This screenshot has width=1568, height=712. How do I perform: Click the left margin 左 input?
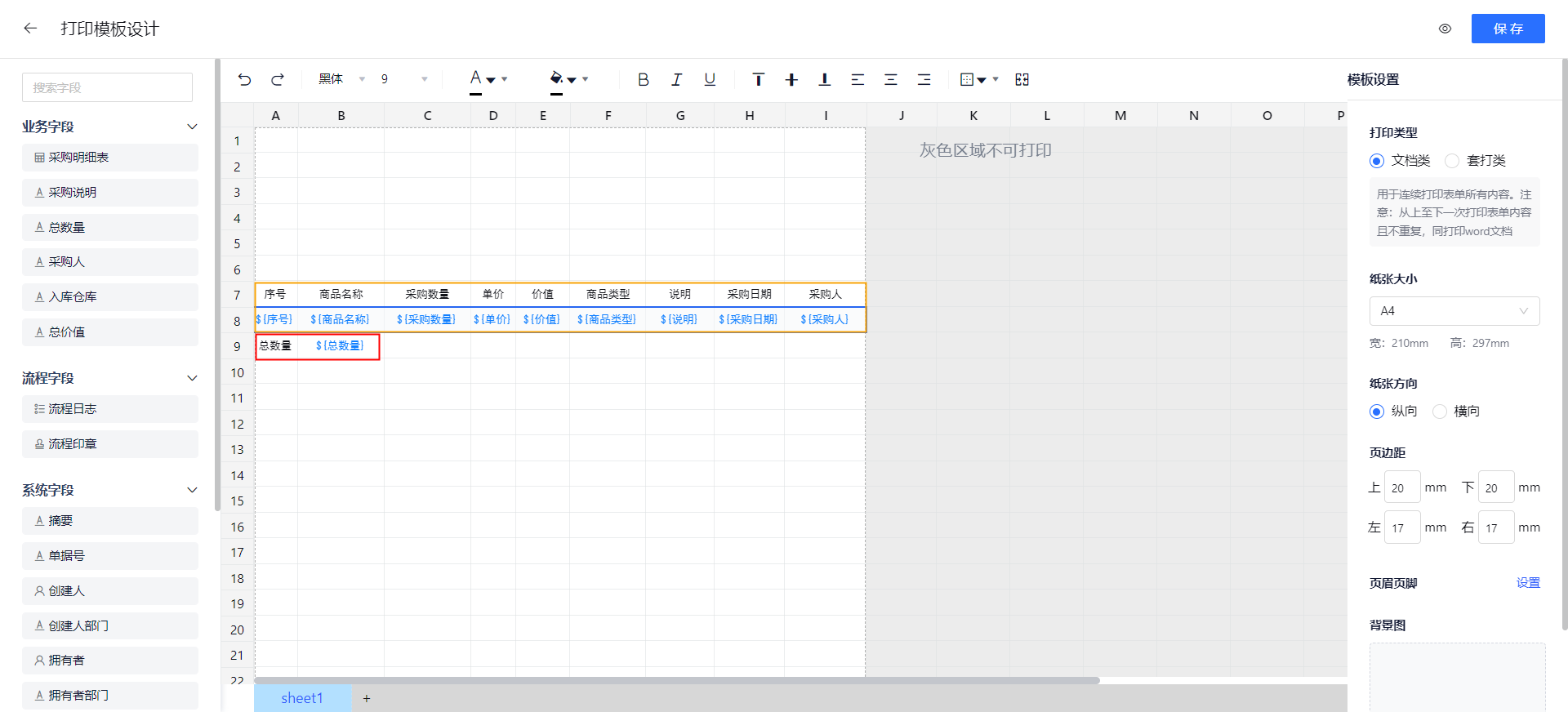coord(1402,527)
